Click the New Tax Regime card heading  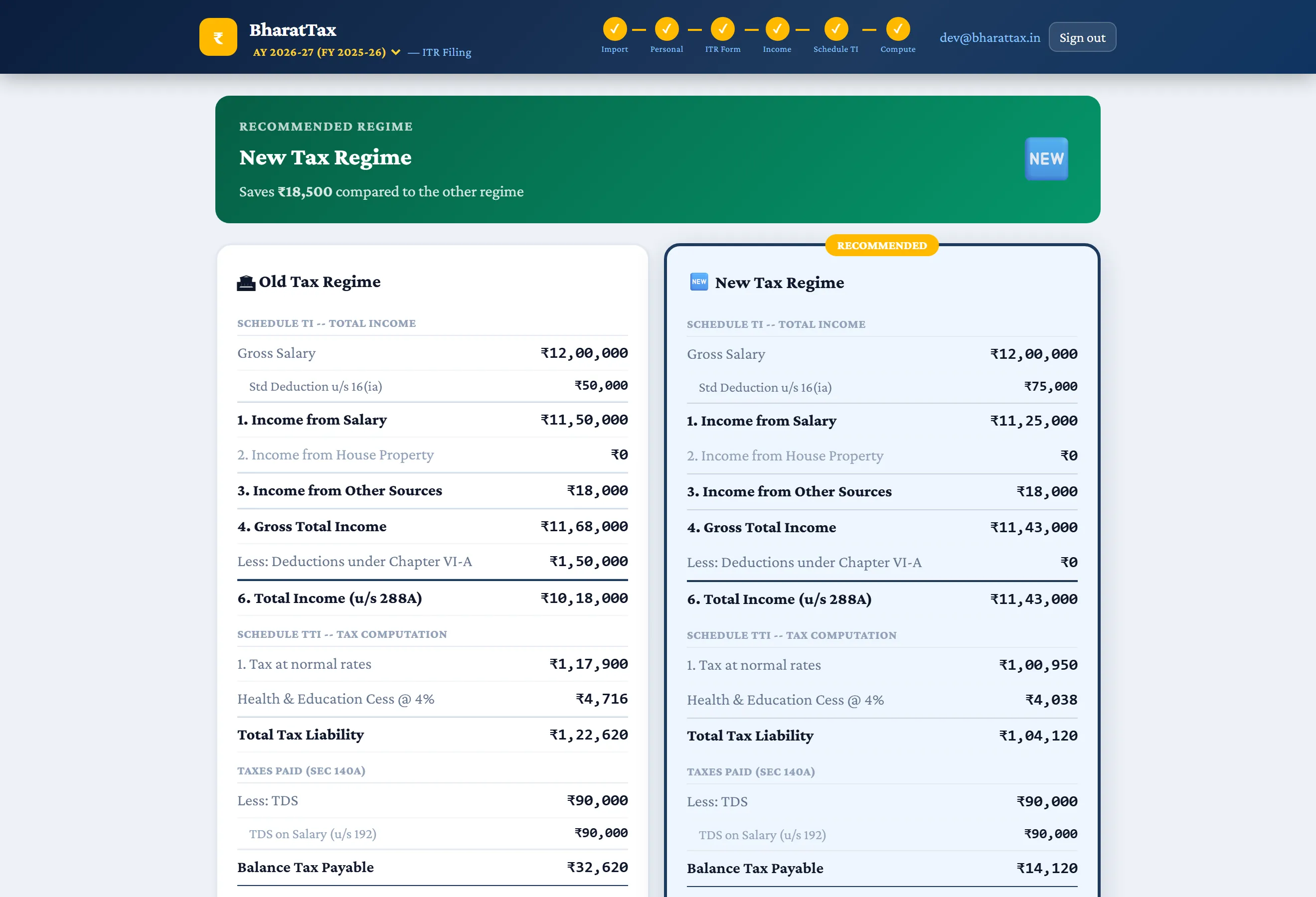779,283
